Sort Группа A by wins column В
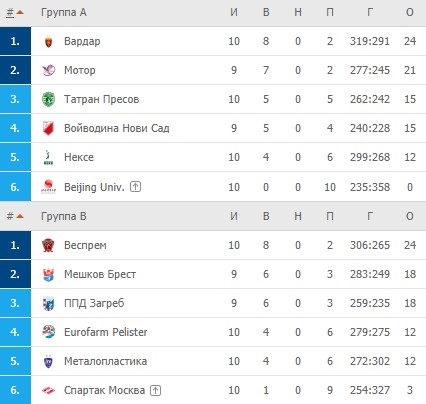The height and width of the screenshot is (404, 426). coord(266,13)
